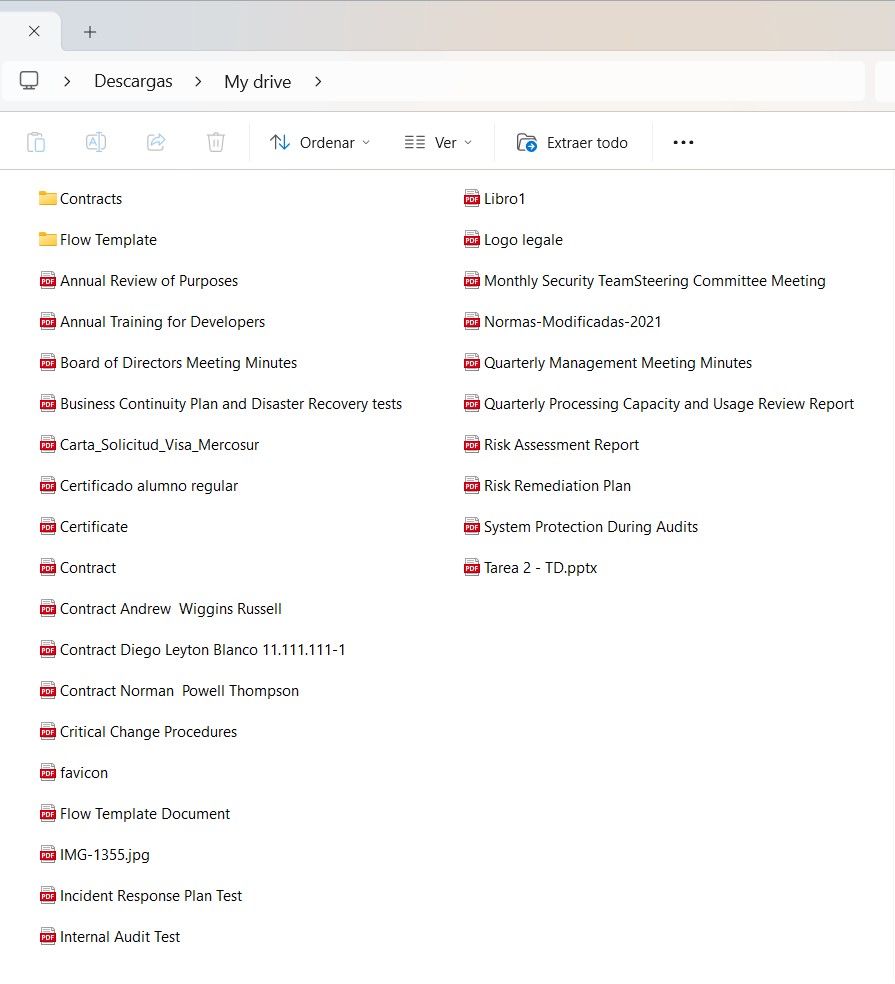Select the favicon file icon
Viewport: 895px width, 984px height.
pos(48,773)
